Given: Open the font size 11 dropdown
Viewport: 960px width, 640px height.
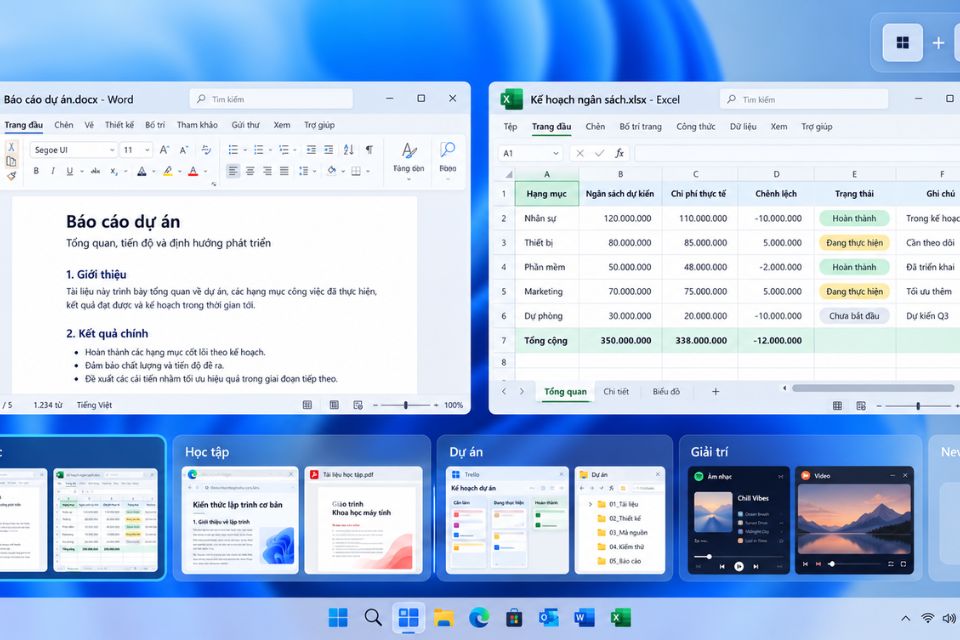Looking at the screenshot, I should click(147, 150).
